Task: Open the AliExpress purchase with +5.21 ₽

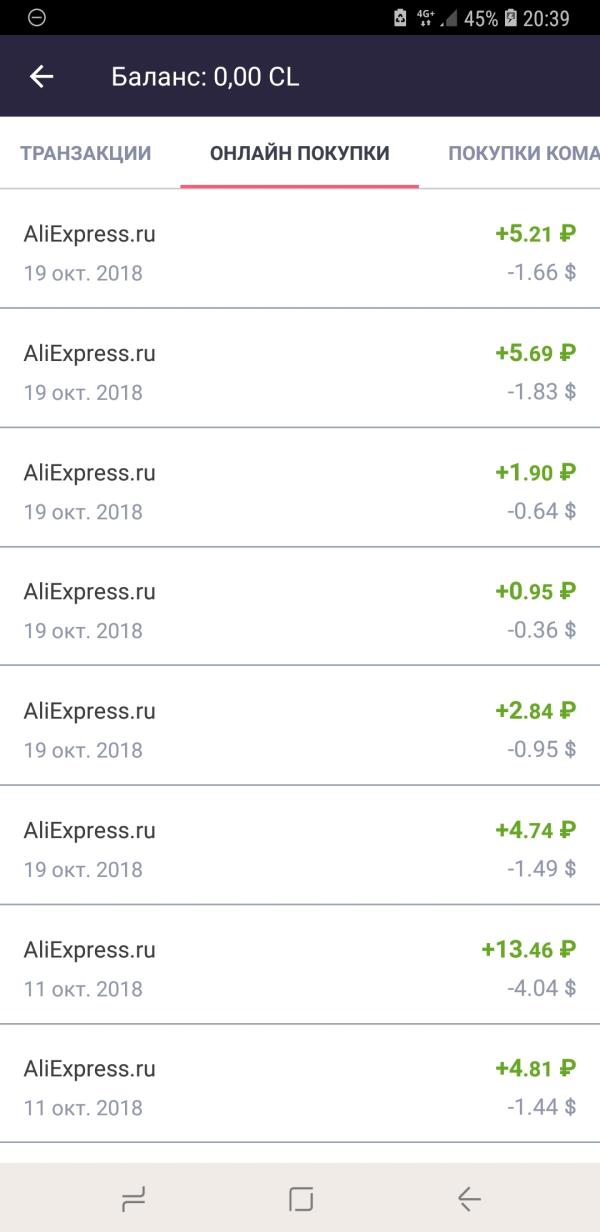Action: [x=300, y=249]
